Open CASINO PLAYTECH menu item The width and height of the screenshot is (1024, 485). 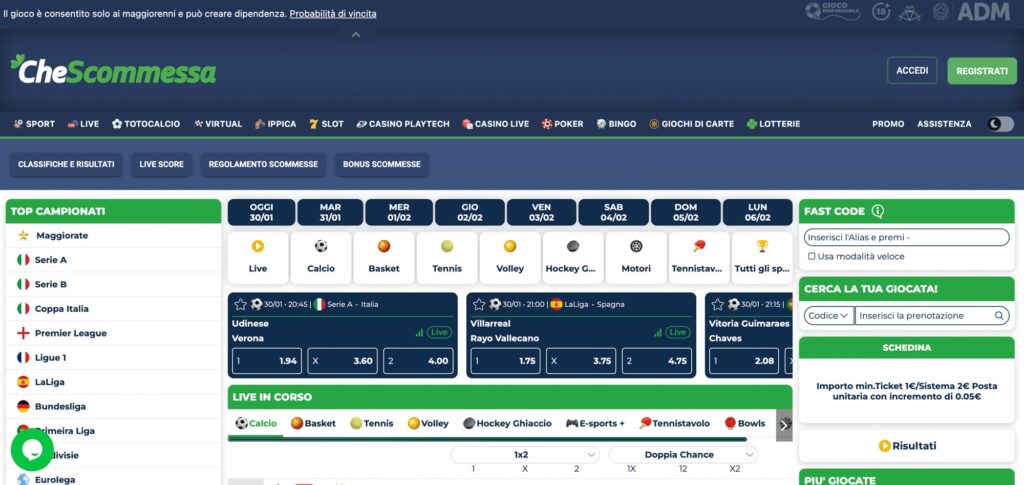(403, 124)
